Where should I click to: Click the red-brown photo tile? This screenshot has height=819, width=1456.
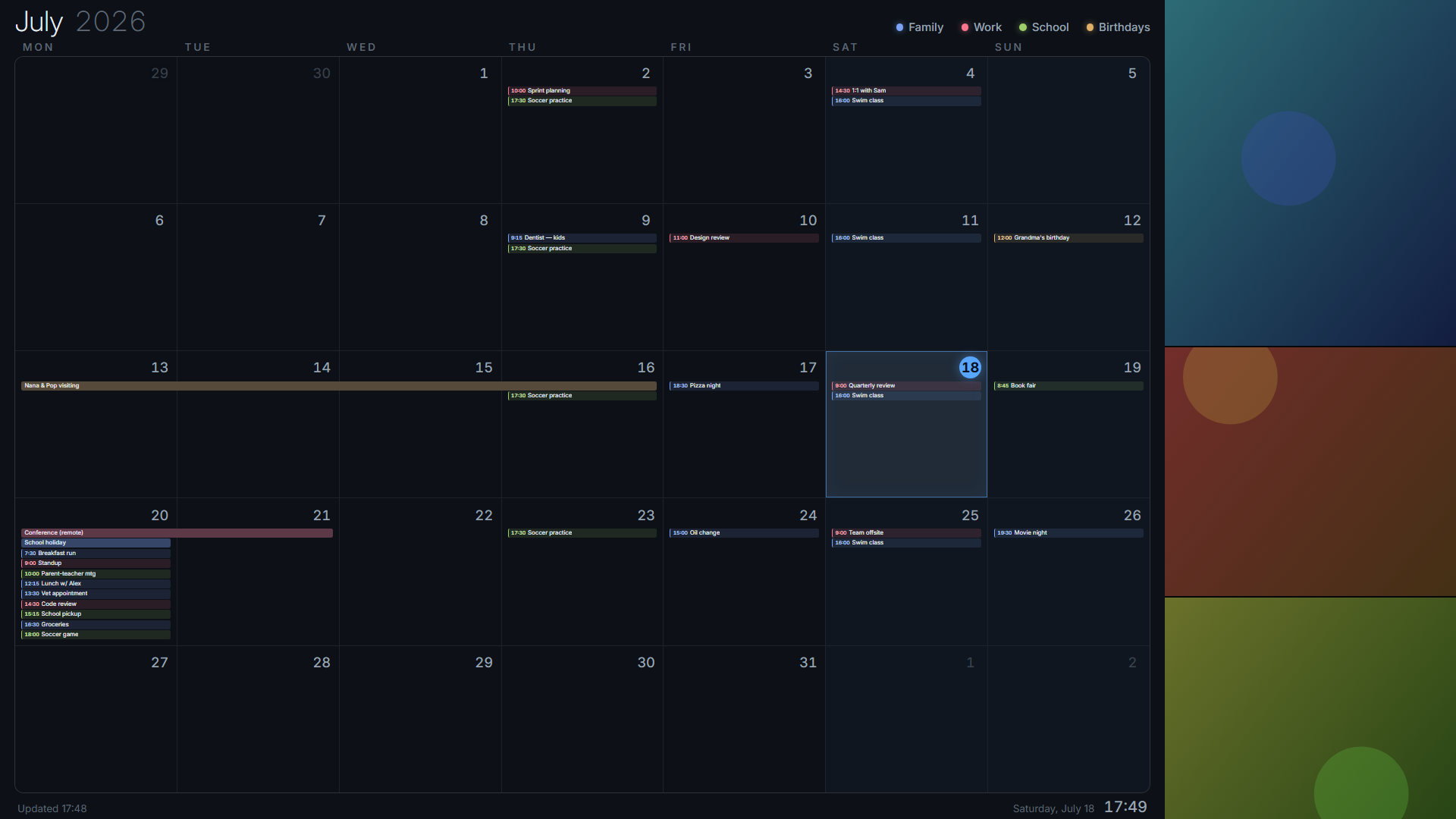point(1310,472)
